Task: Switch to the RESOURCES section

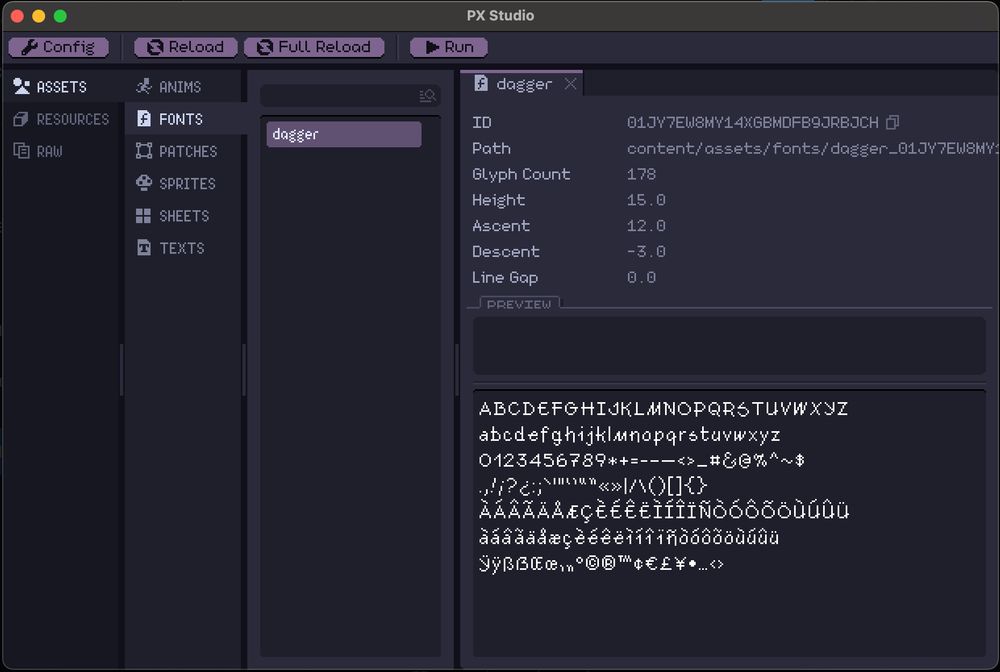Action: tap(61, 119)
